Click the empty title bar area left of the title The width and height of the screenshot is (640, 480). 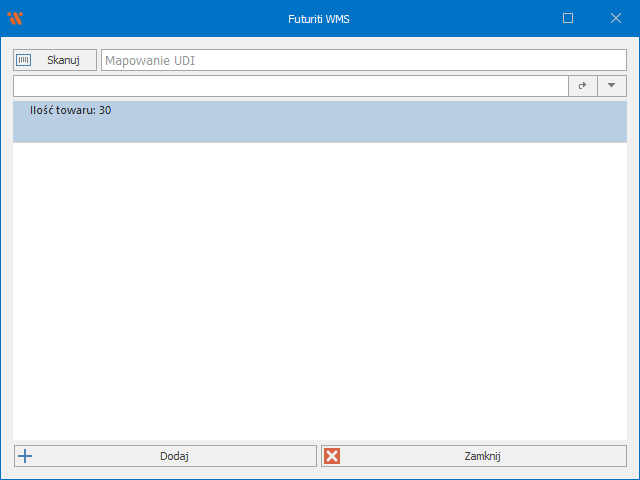pyautogui.click(x=150, y=18)
